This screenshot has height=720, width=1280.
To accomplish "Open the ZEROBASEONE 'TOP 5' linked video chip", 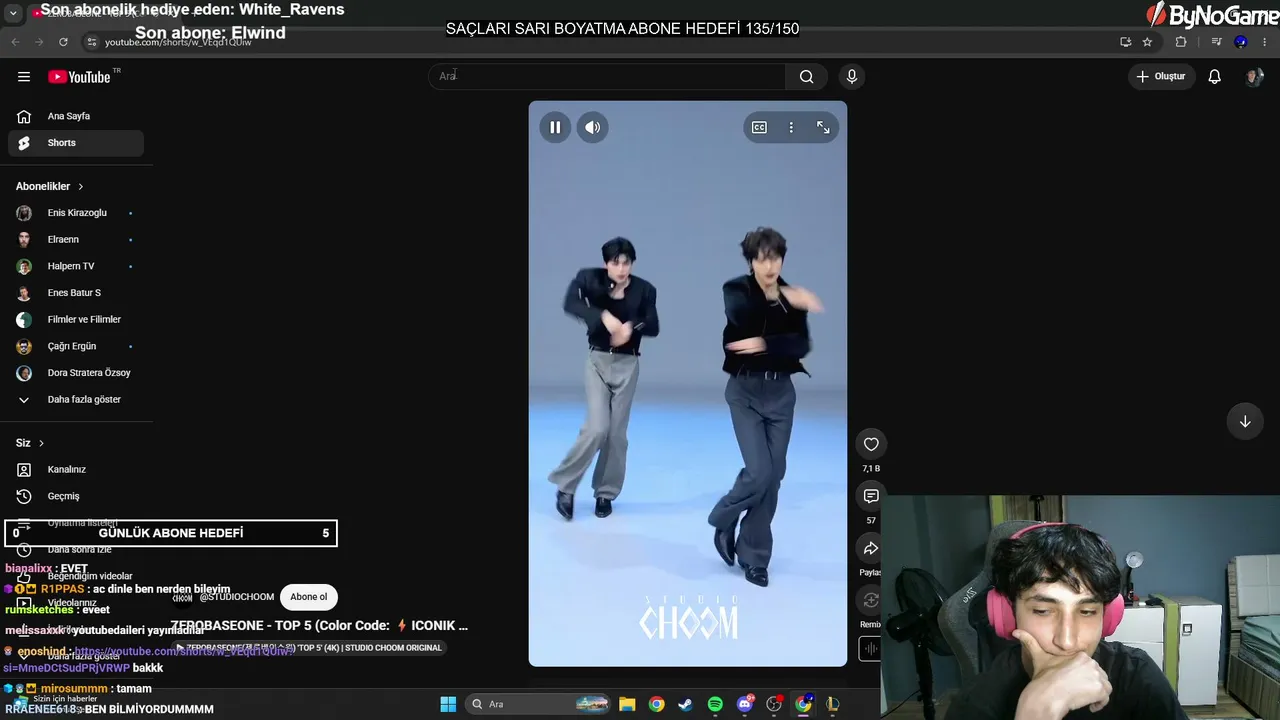I will [x=309, y=648].
